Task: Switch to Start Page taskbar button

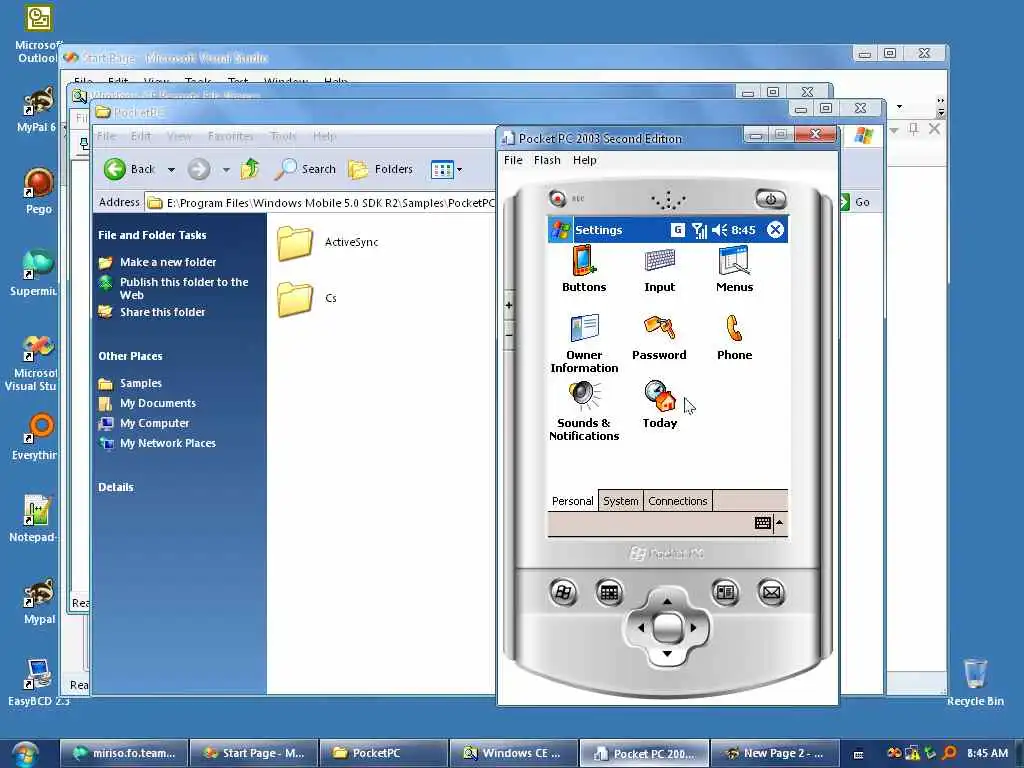Action: (253, 753)
